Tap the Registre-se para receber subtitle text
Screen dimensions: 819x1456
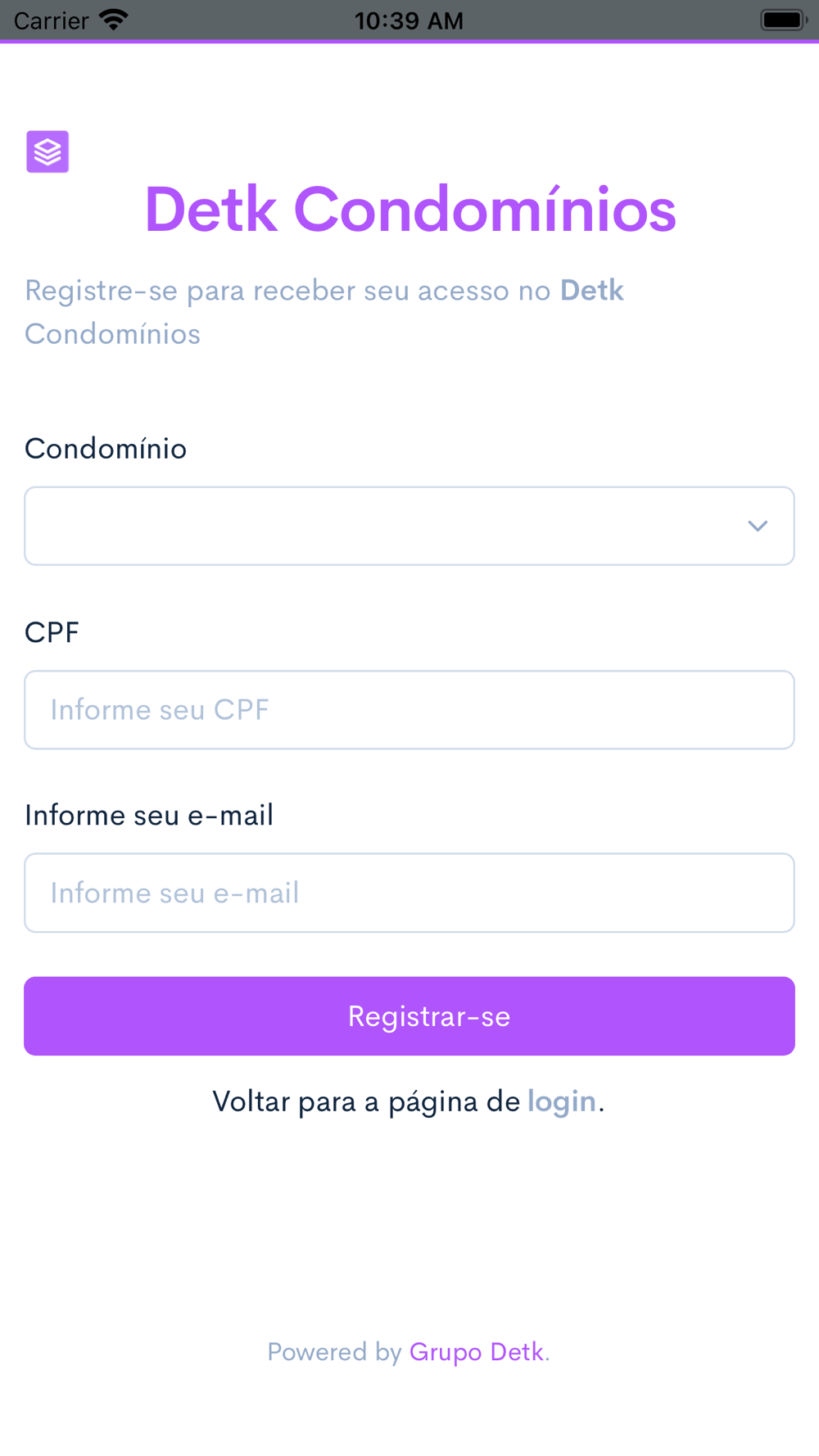tap(324, 312)
